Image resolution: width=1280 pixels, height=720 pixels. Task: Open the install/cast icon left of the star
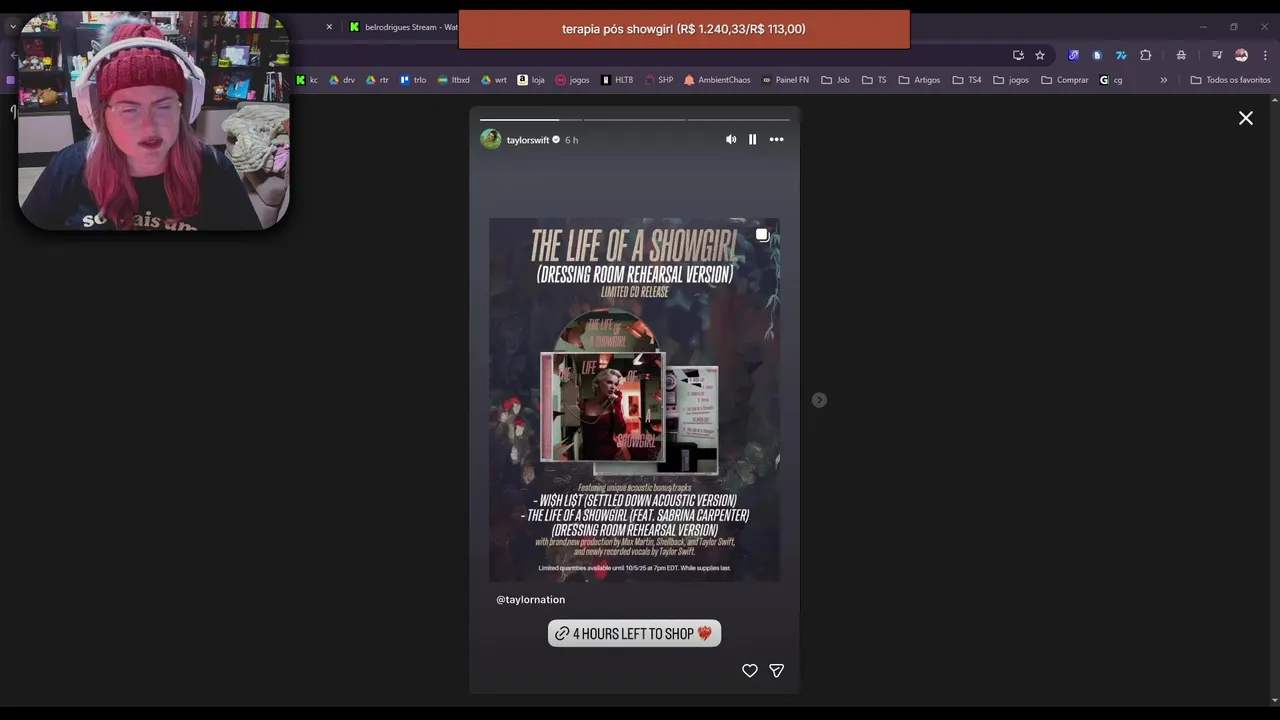pos(1018,55)
